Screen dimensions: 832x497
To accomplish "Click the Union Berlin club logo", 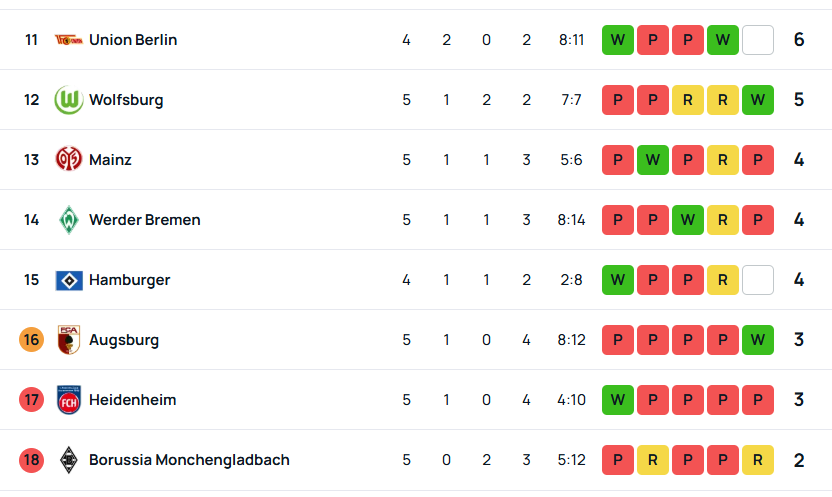I will click(68, 40).
